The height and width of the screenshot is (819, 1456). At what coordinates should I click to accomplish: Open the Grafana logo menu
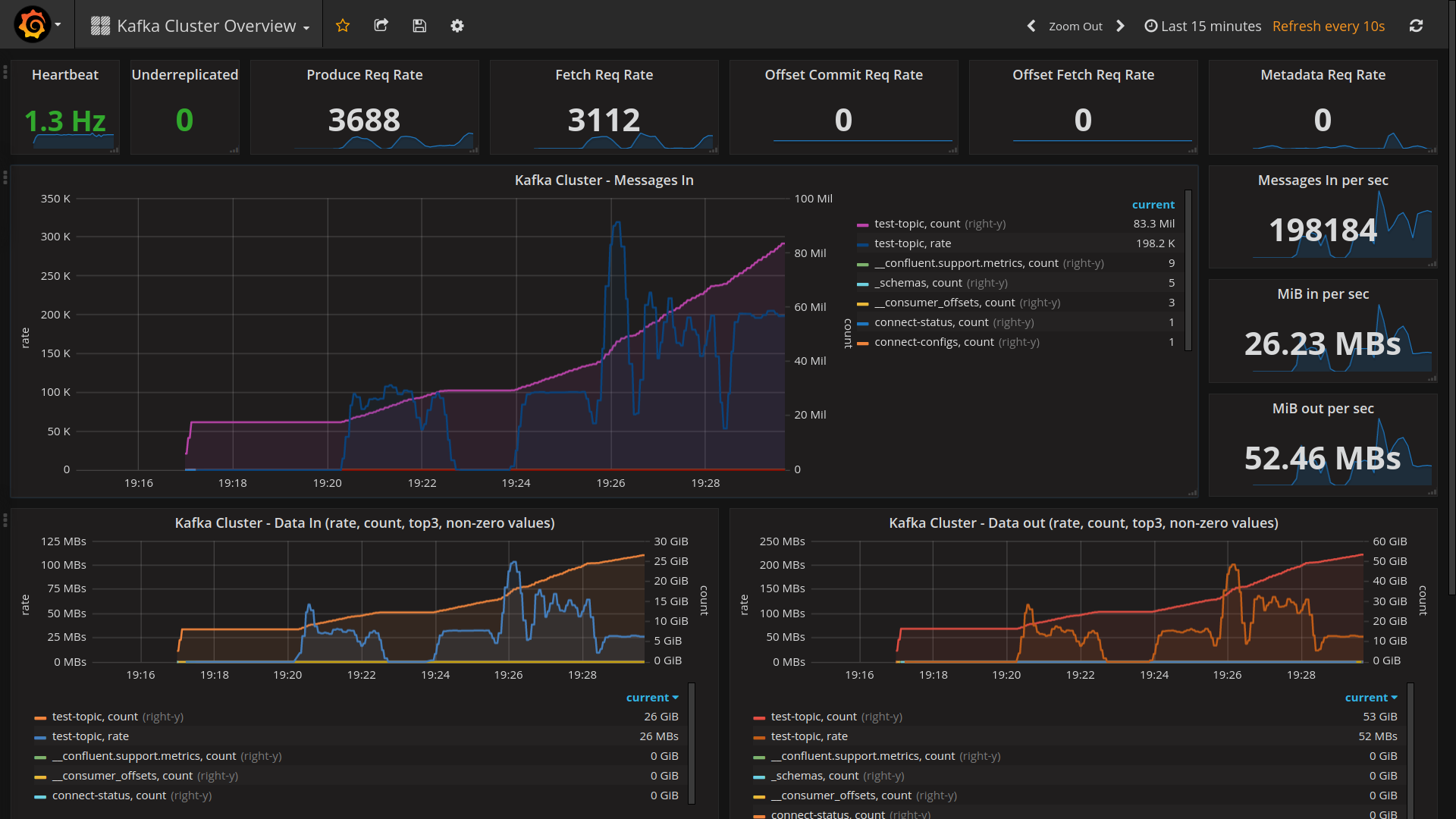pos(33,25)
